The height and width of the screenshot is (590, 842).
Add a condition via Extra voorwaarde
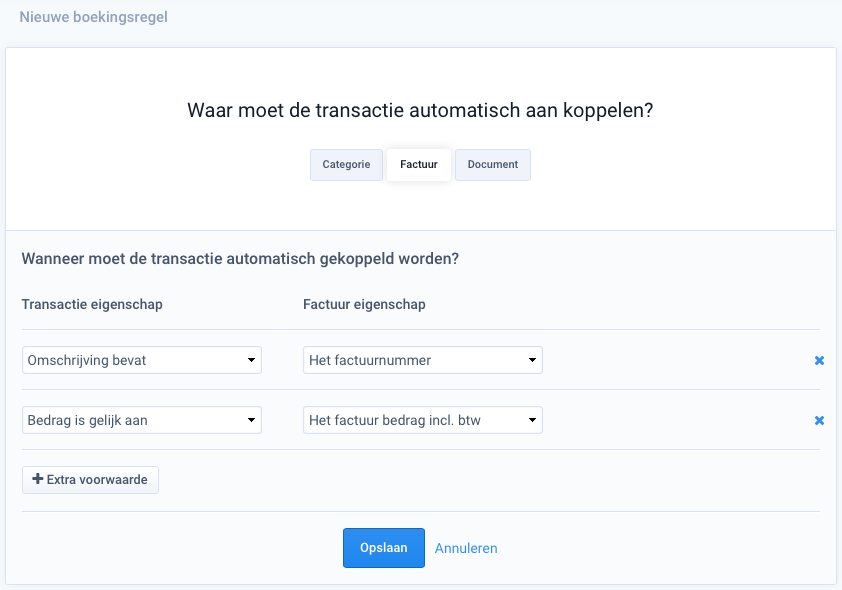point(90,479)
